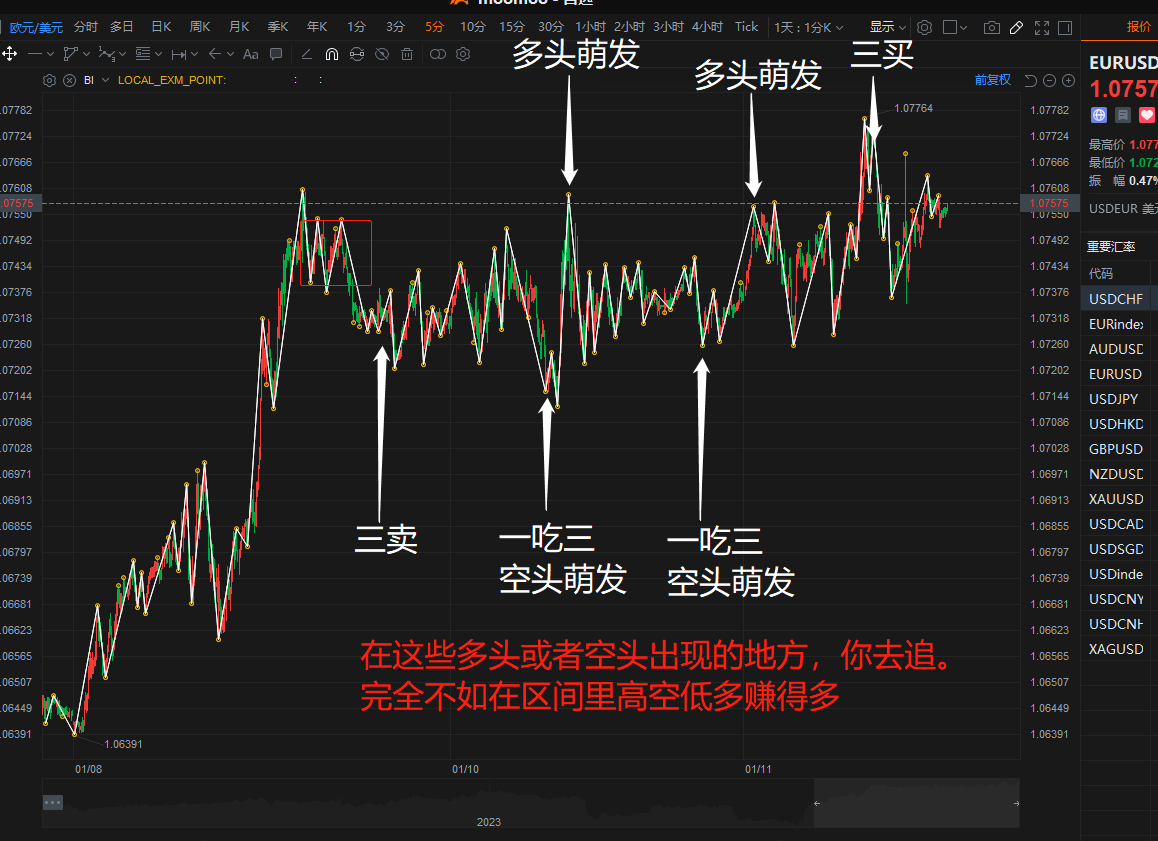Select XAUUSD in exchange rate list
The width and height of the screenshot is (1158, 841).
(x=1119, y=499)
